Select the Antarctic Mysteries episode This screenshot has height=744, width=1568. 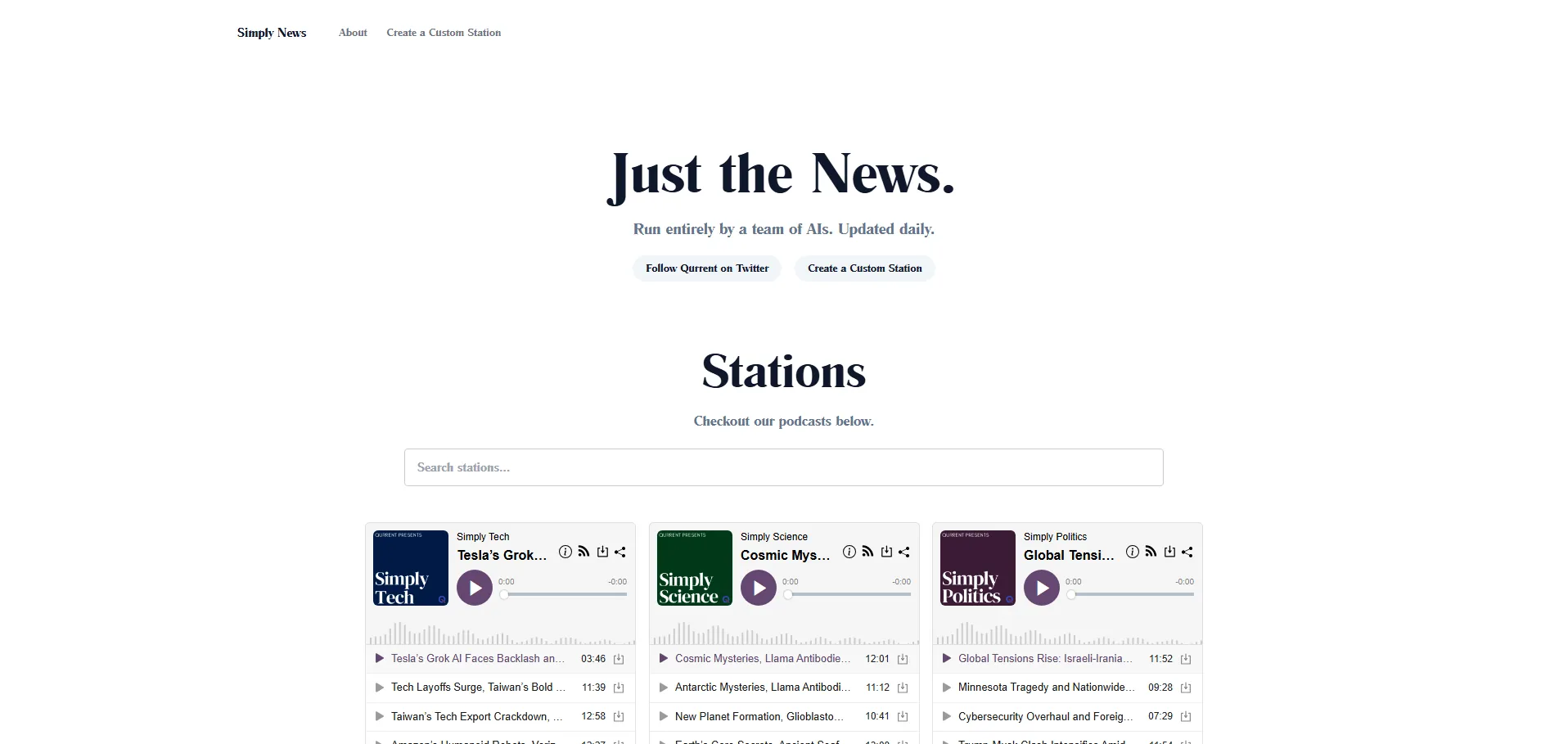[x=762, y=688]
